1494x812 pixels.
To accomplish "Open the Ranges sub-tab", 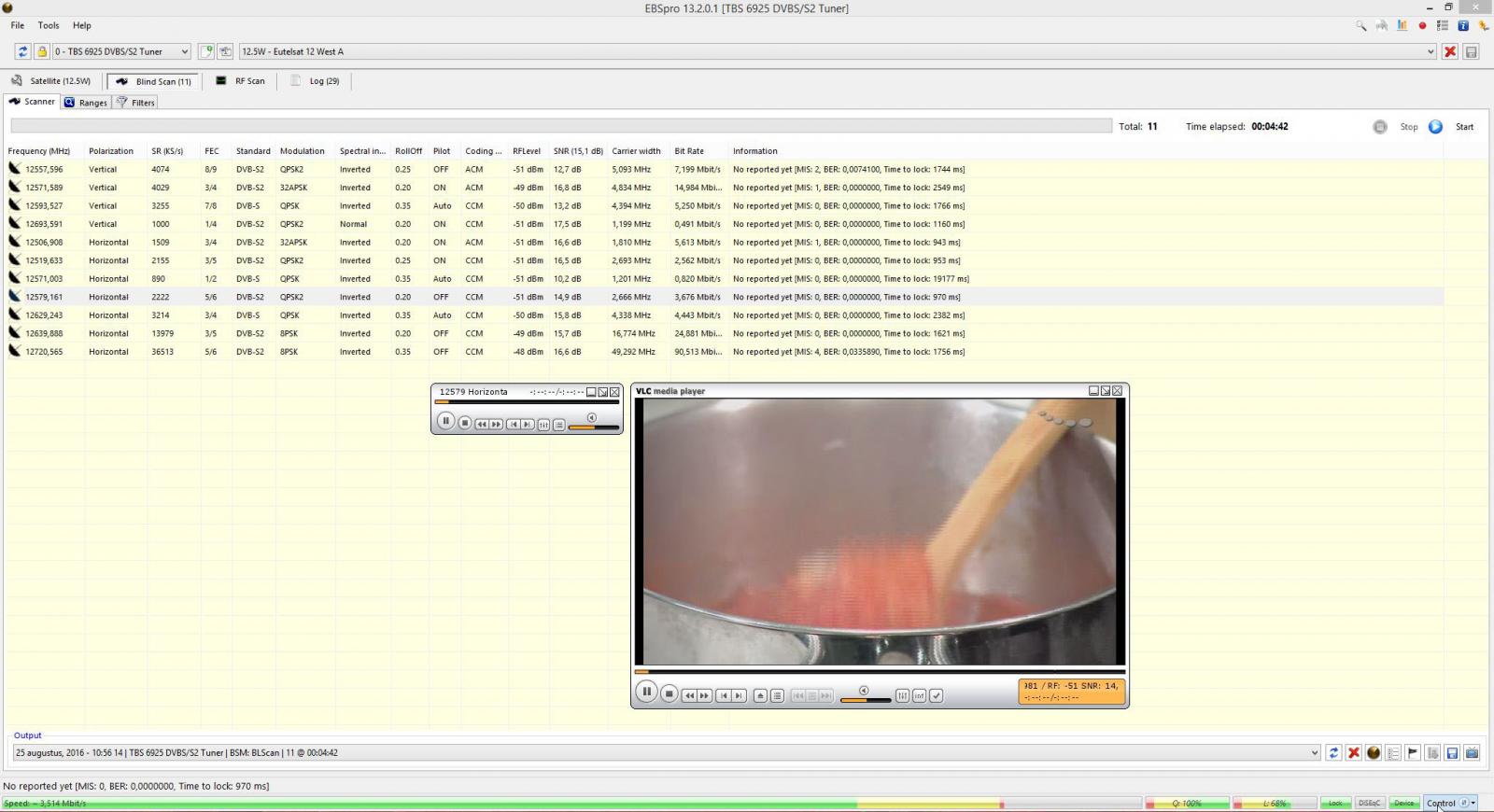I will pos(86,103).
